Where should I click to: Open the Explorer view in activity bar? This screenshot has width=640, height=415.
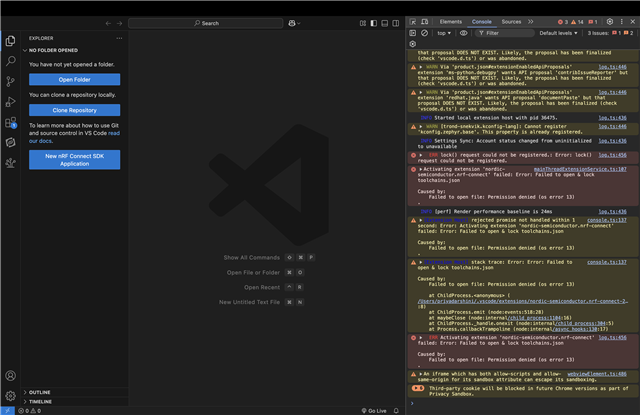pos(11,41)
